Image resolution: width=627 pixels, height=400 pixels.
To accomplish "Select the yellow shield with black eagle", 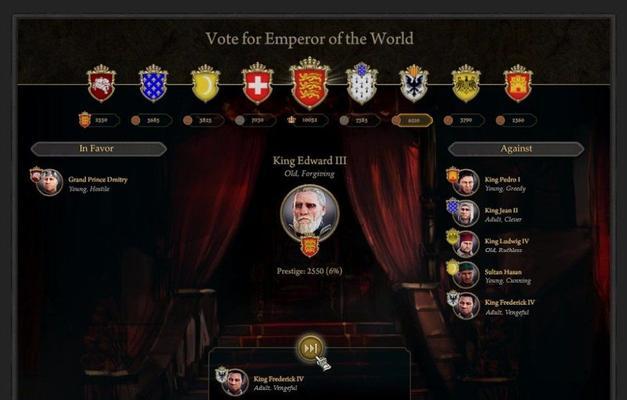I will click(466, 83).
